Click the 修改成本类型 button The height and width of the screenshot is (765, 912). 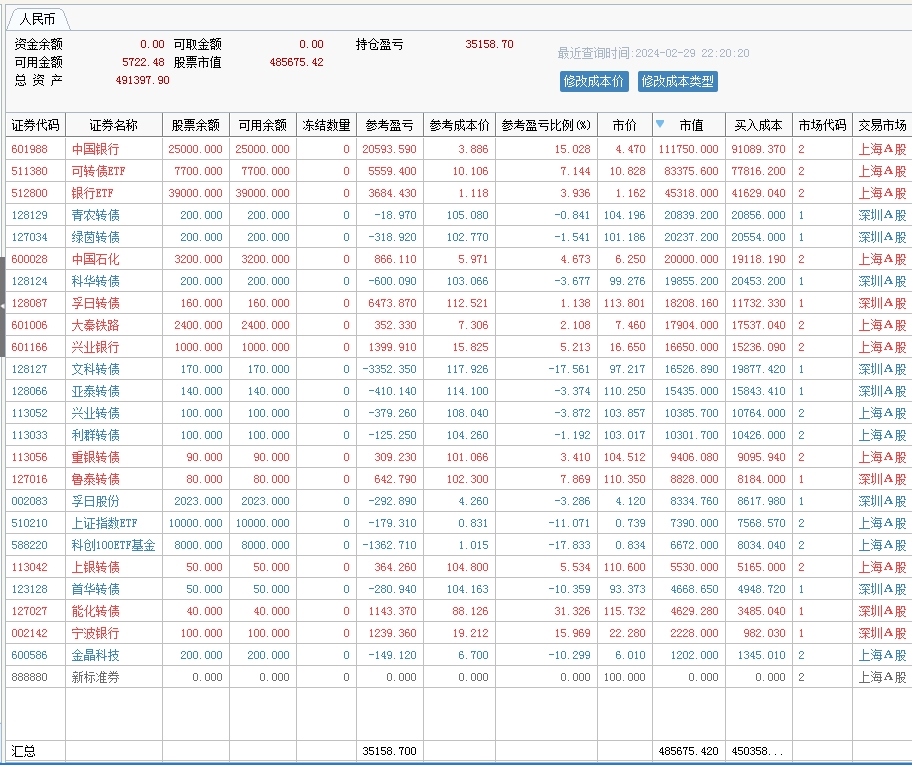coord(678,81)
